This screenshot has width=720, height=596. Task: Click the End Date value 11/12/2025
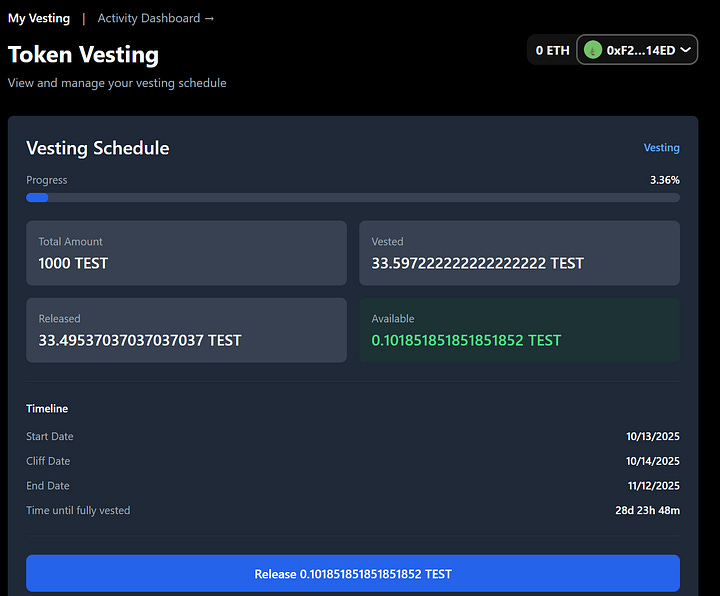653,486
